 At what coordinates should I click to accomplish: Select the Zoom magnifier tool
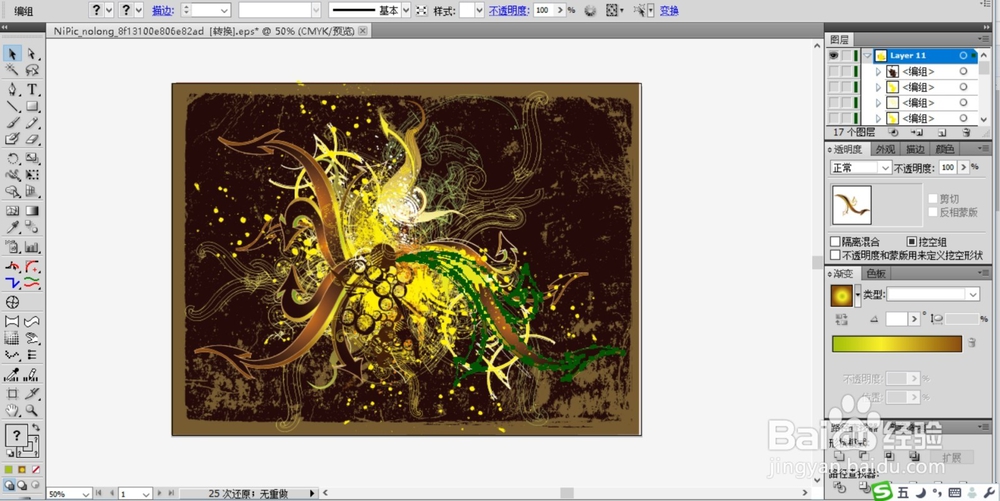[32, 410]
